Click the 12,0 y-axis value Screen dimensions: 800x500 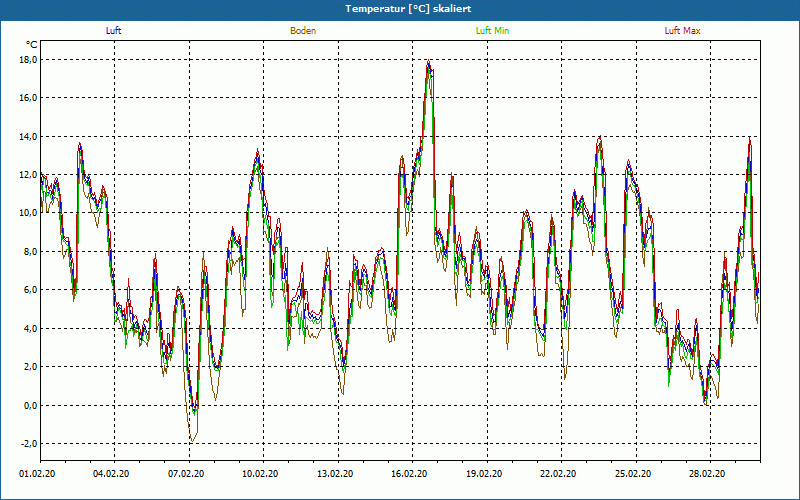[28, 175]
